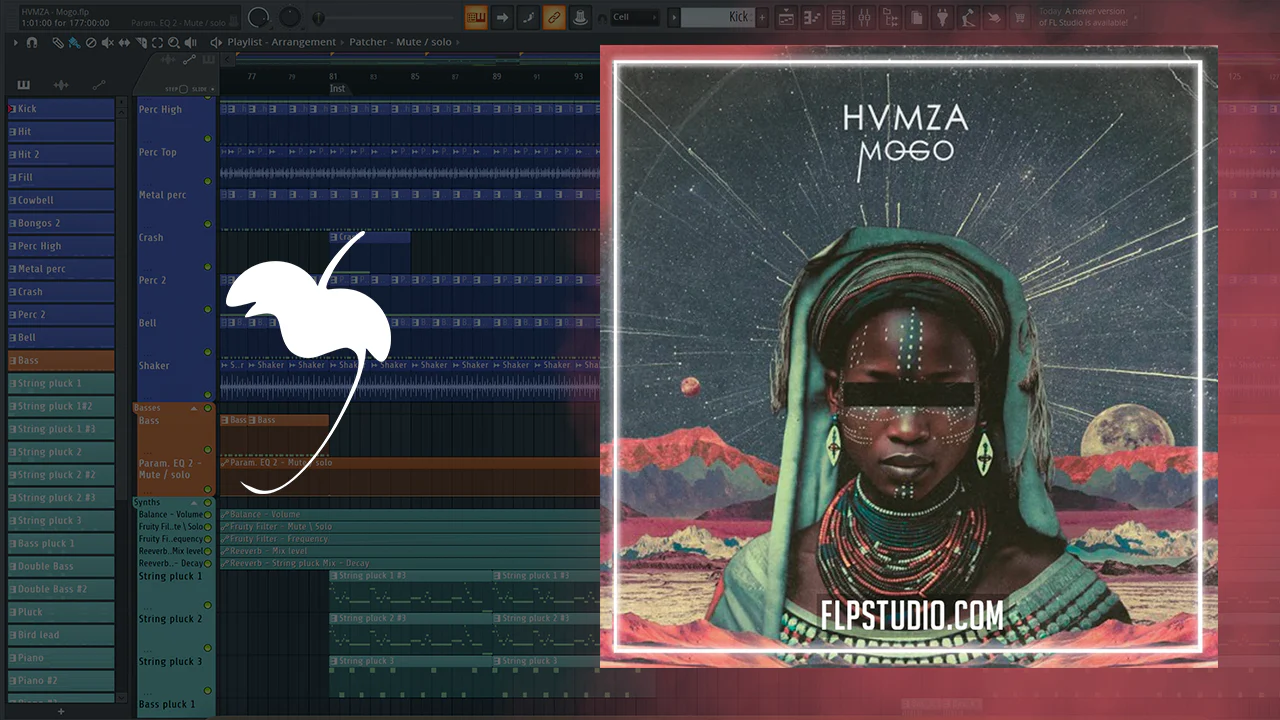
Task: Open the Channel rack from top toolbar
Action: click(839, 17)
